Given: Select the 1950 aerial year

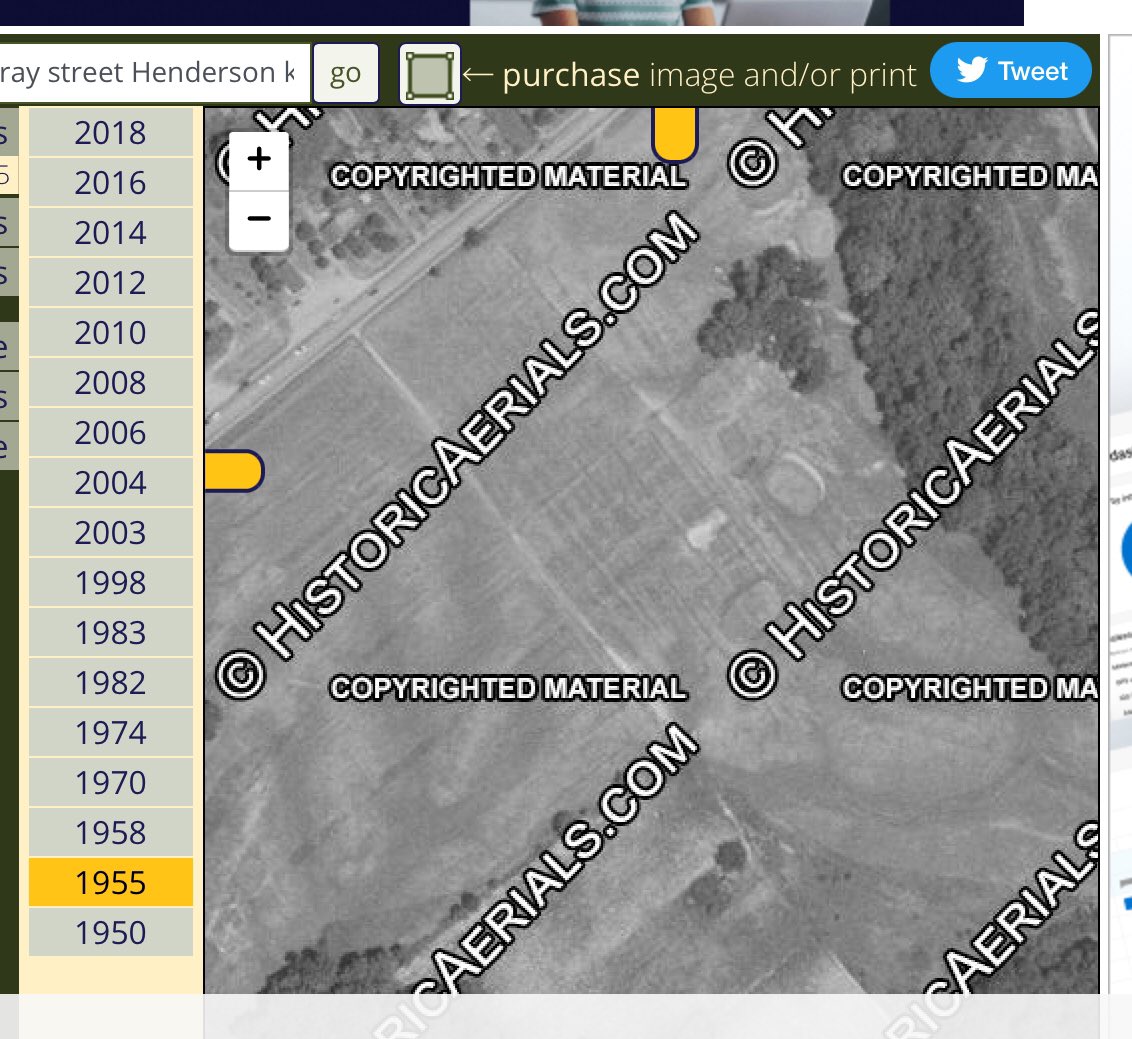Looking at the screenshot, I should pyautogui.click(x=110, y=932).
